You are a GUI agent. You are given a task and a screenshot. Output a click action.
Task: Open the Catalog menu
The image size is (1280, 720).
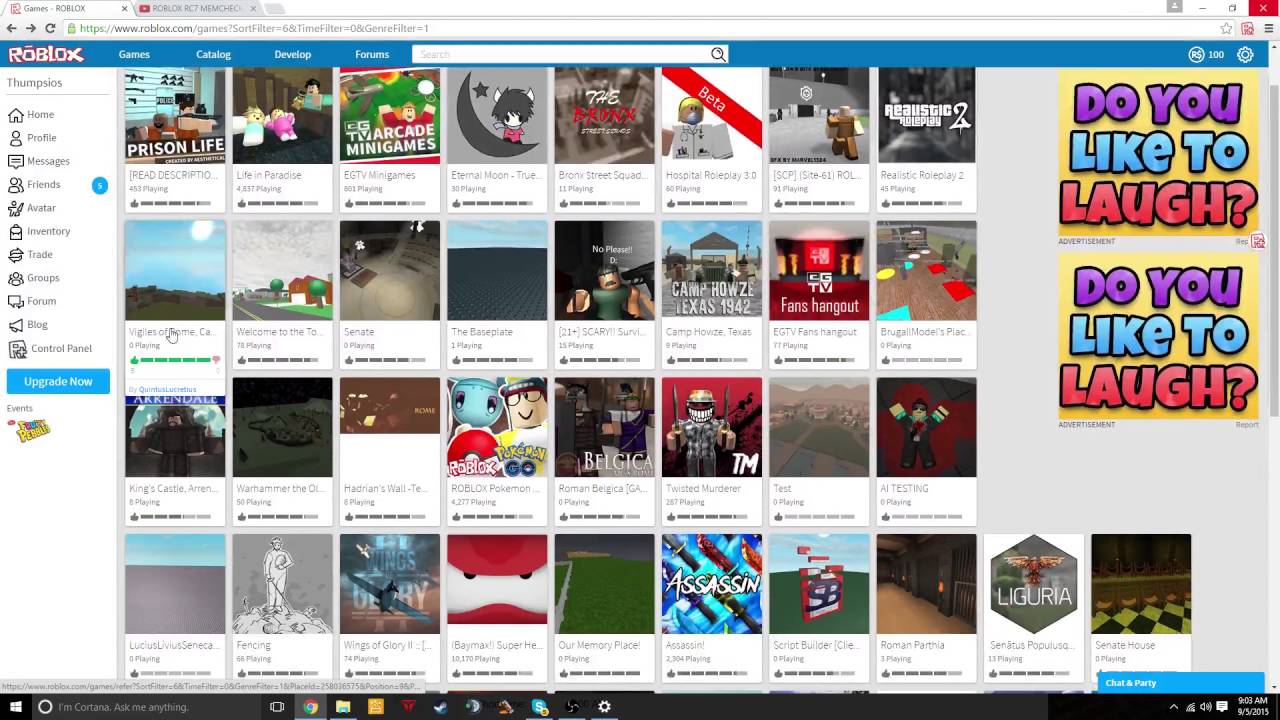(213, 54)
